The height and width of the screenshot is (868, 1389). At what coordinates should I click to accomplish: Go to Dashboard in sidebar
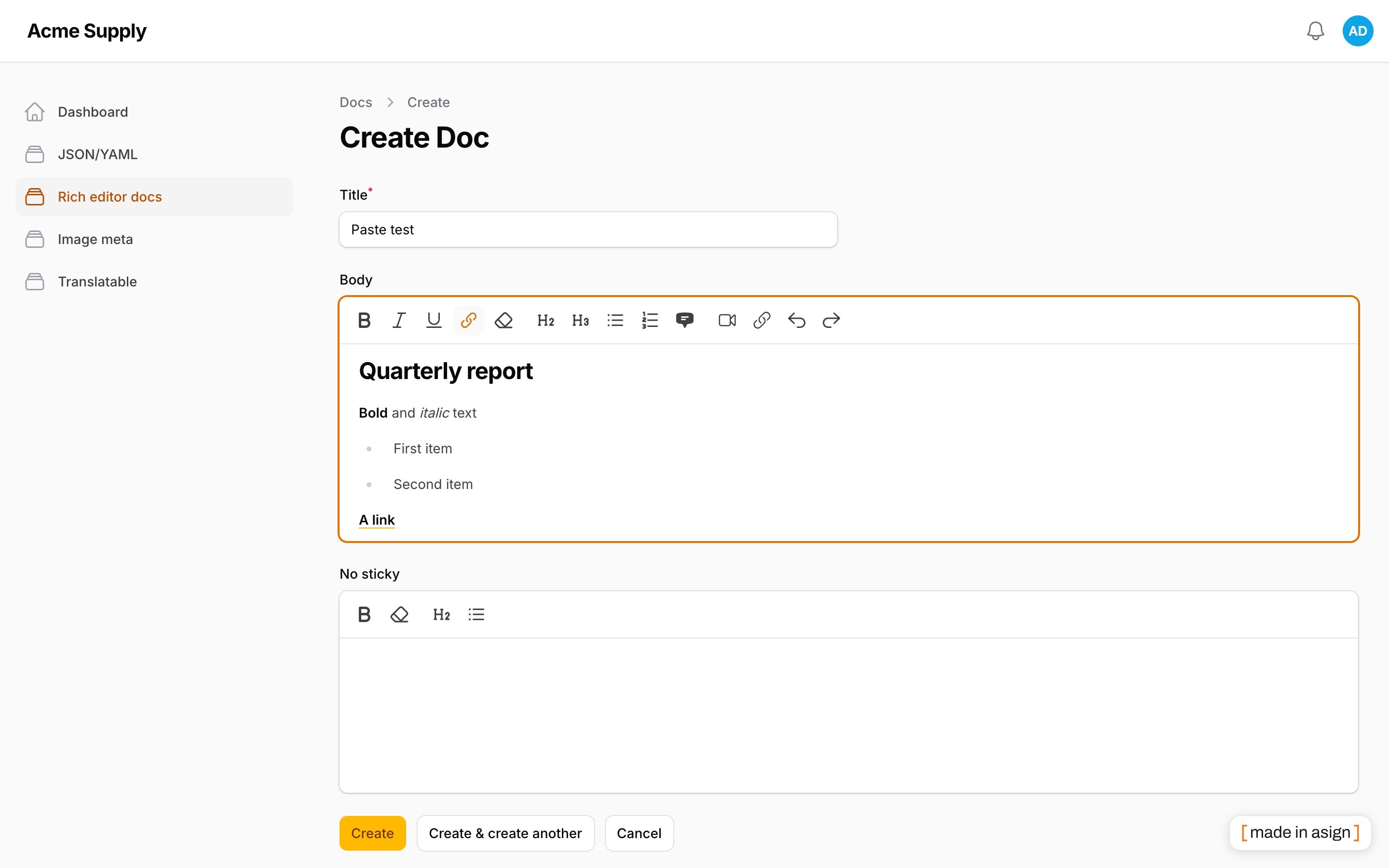(x=154, y=112)
